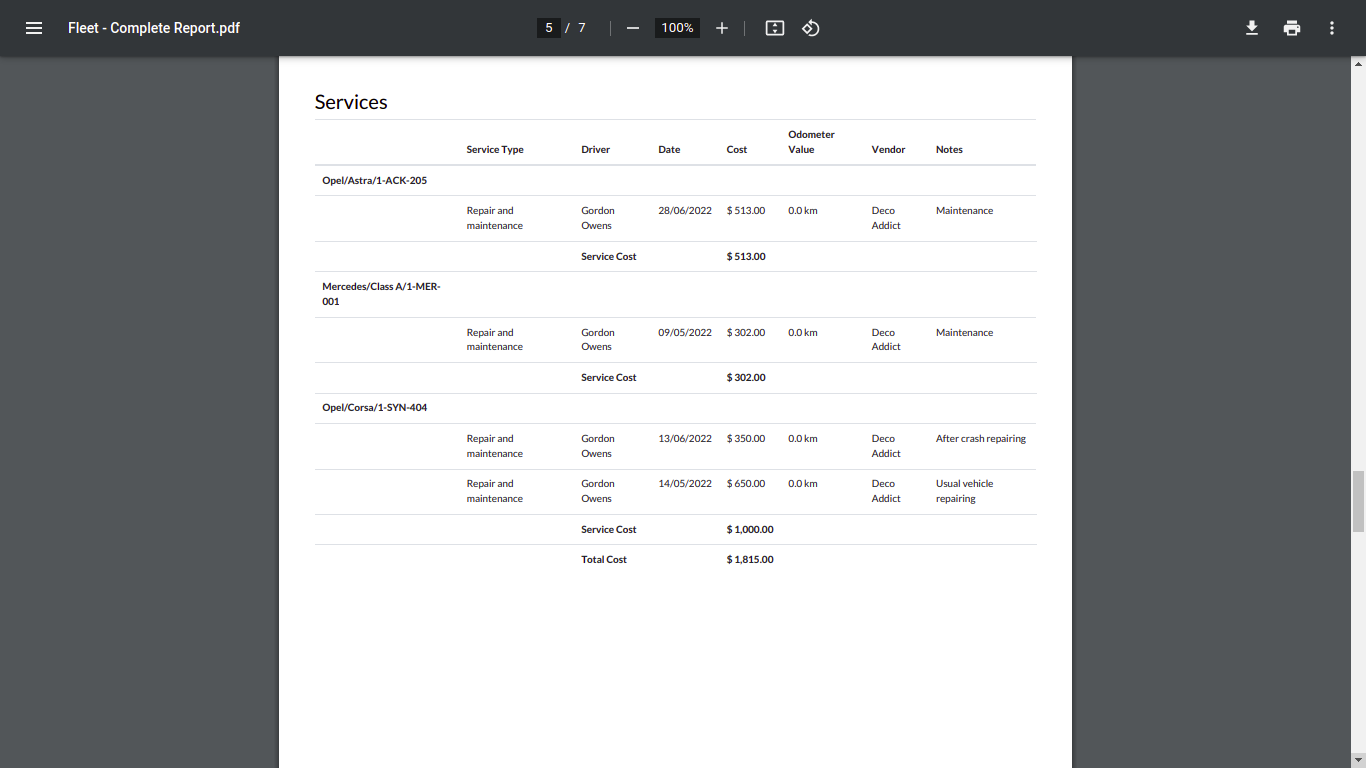Click Maintenance note in the Mercedes row
This screenshot has width=1366, height=768.
(x=965, y=333)
